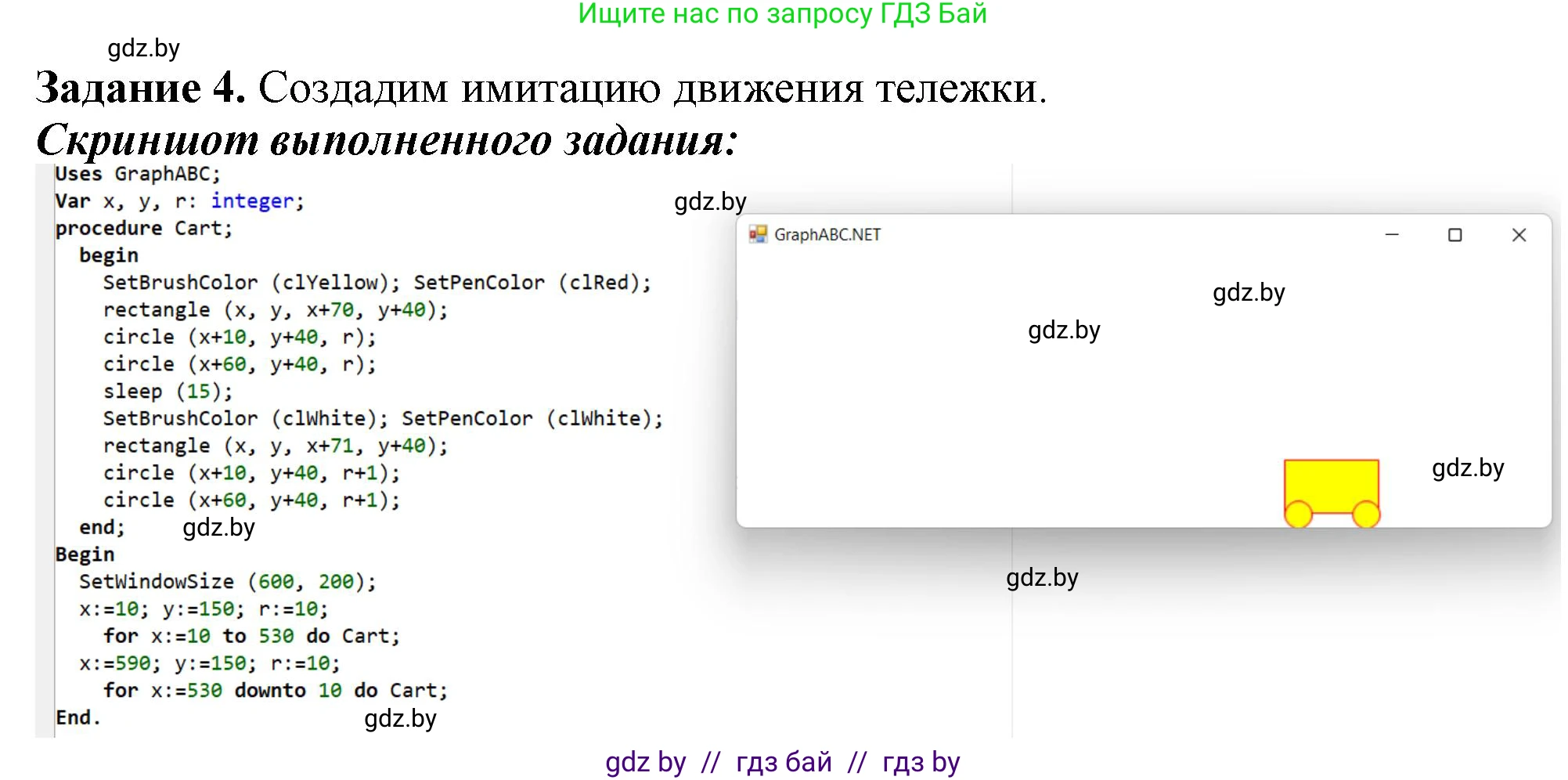
Task: Click the GraphABC.NET app icon in title bar
Action: tap(757, 234)
